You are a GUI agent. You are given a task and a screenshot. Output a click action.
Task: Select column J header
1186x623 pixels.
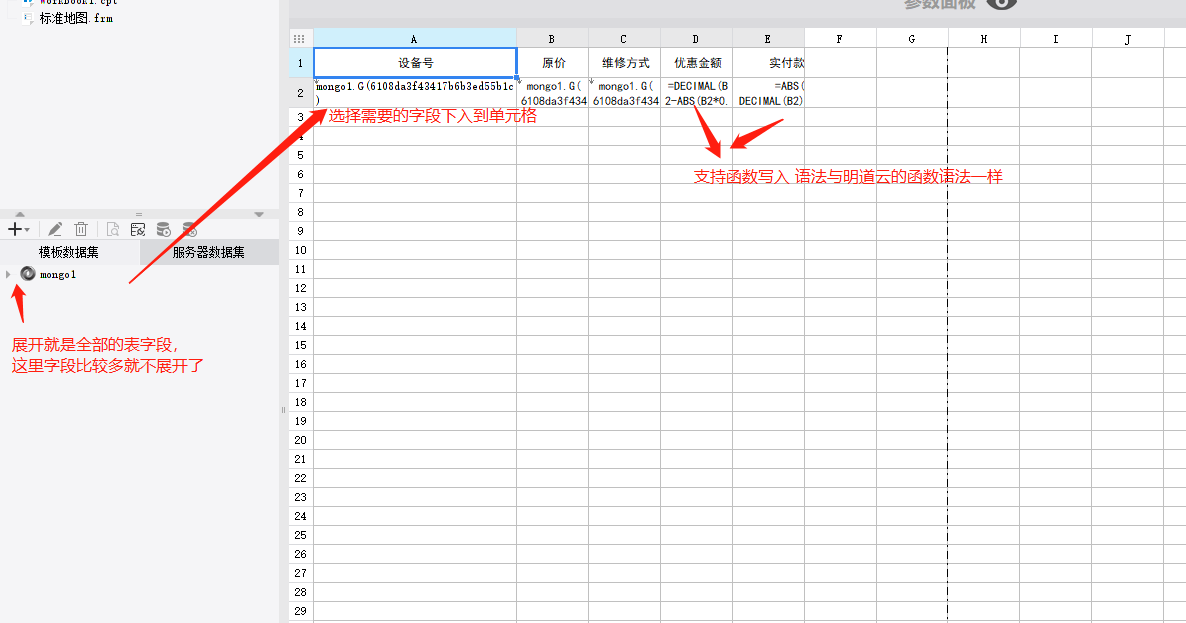pos(1128,39)
